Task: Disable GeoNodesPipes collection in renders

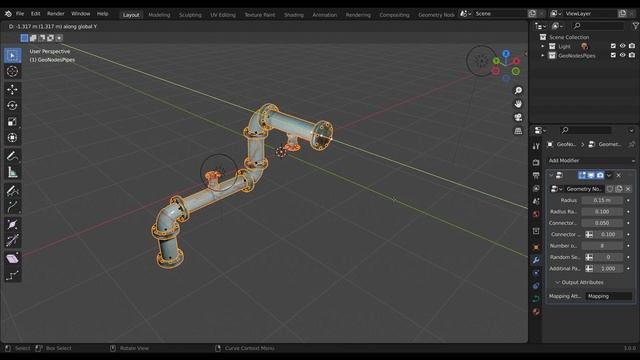Action: (632, 55)
